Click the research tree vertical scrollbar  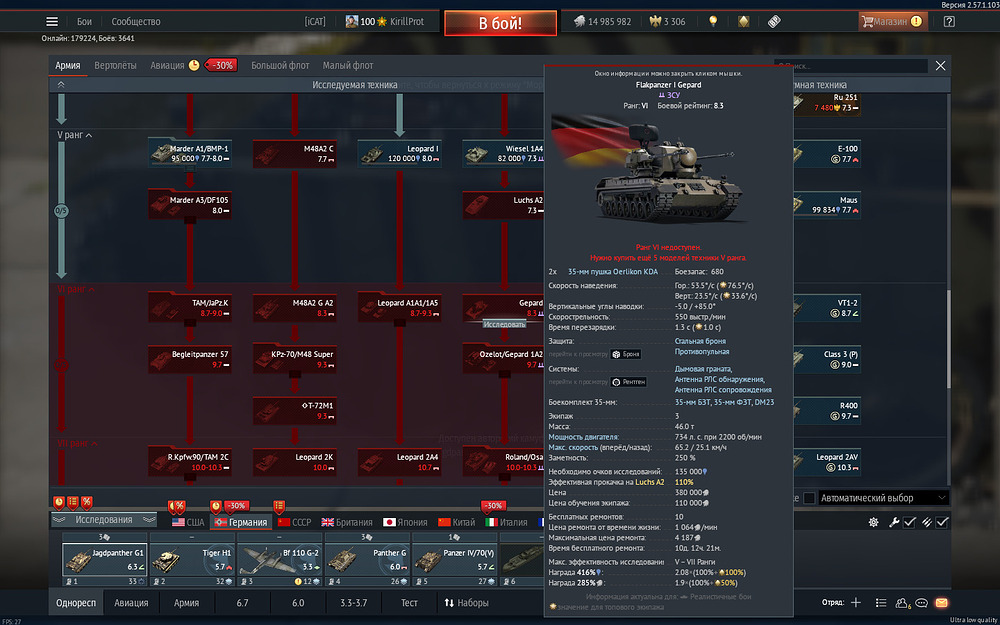(x=948, y=338)
